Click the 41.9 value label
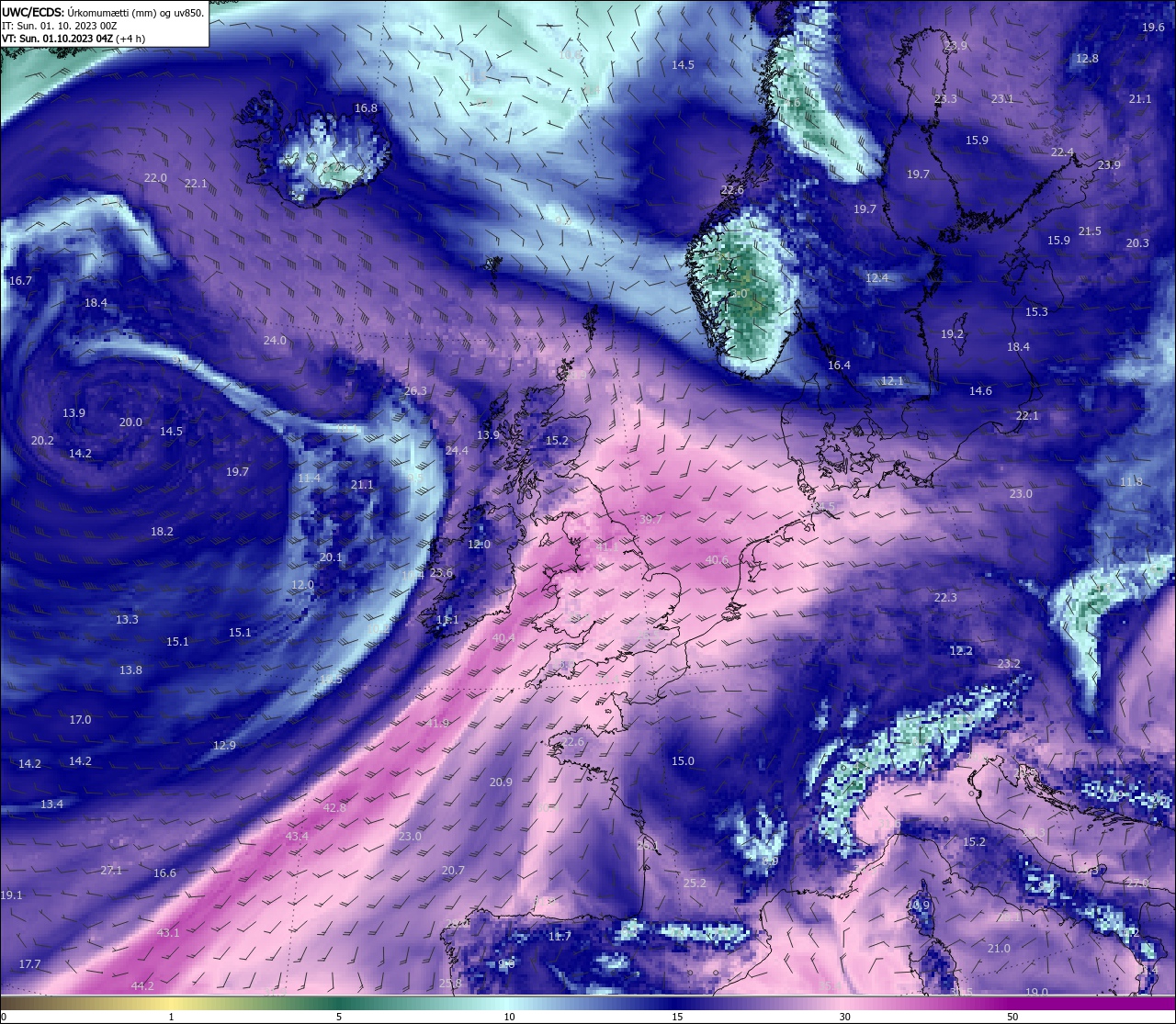 pyautogui.click(x=438, y=724)
